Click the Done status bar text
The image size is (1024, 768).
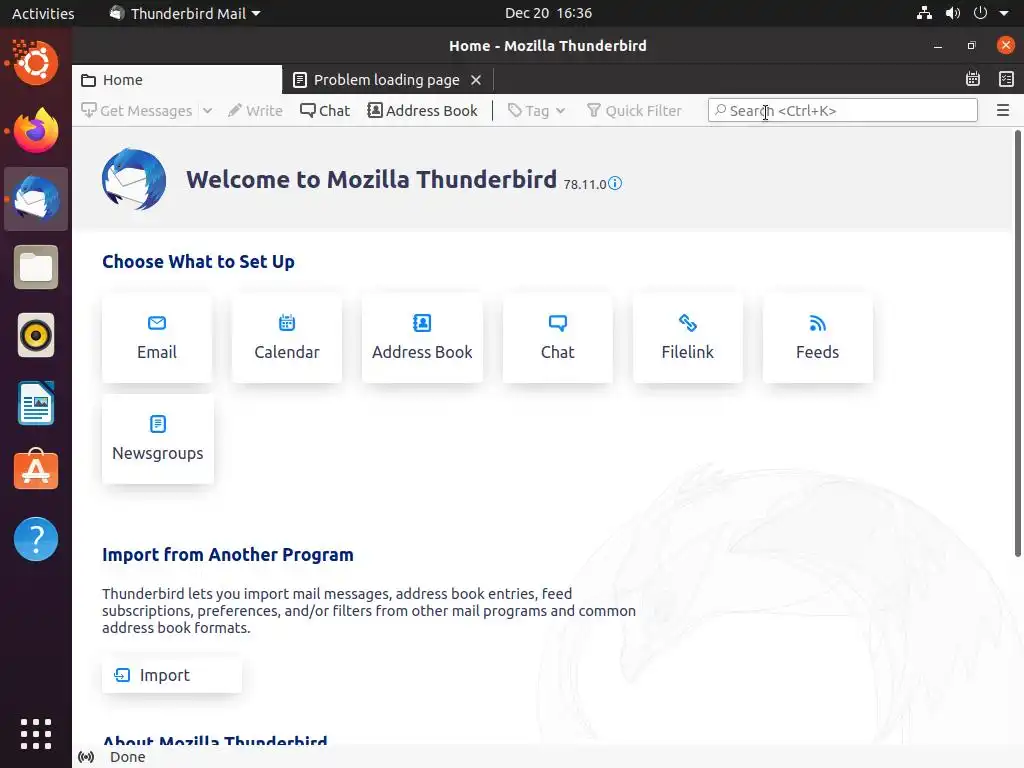[127, 757]
